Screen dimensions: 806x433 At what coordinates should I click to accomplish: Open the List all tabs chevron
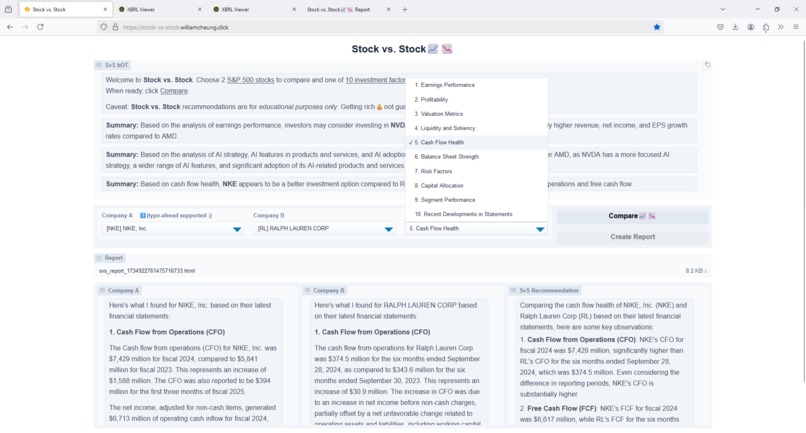tap(723, 9)
